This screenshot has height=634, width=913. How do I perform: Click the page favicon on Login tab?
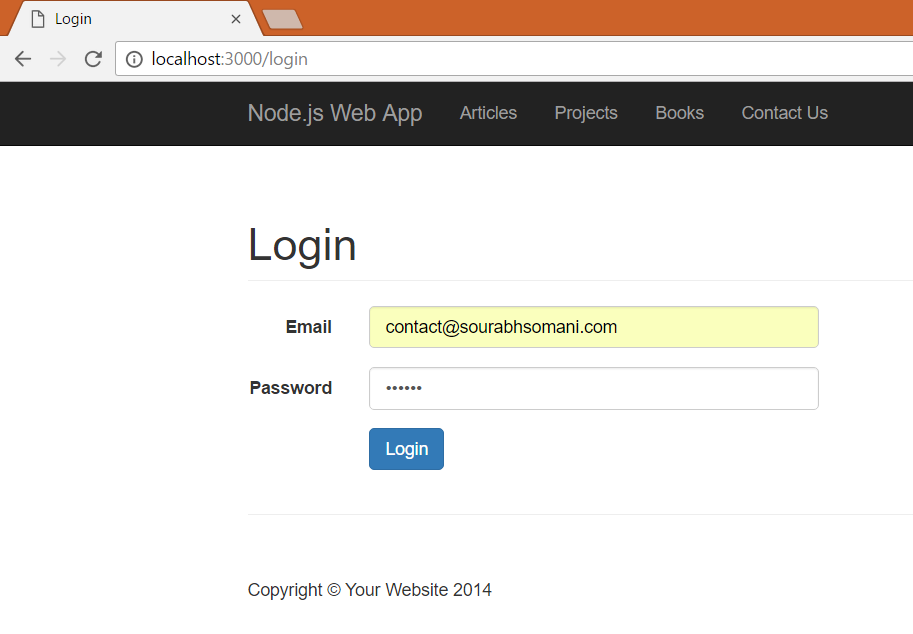(38, 19)
